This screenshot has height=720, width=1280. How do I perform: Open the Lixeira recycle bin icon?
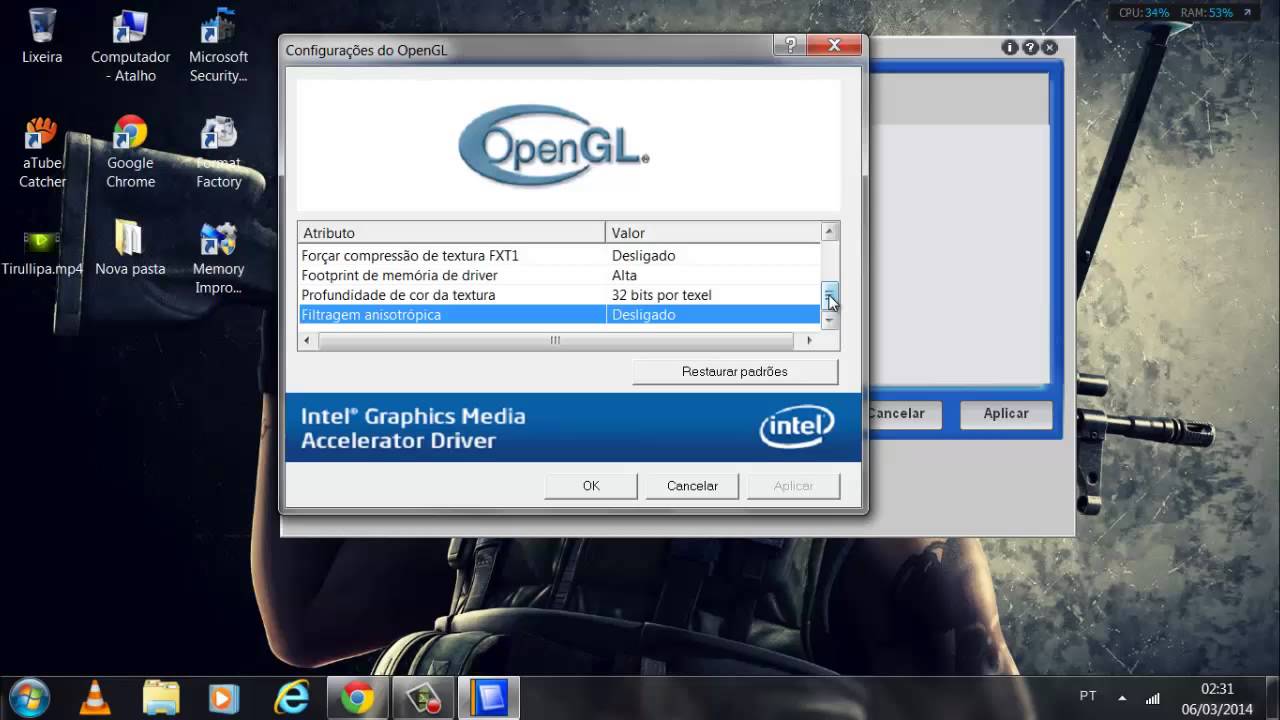coord(42,36)
